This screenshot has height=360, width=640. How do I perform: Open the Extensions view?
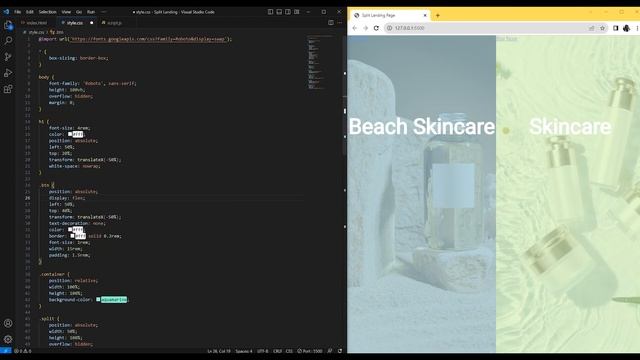pyautogui.click(x=8, y=89)
